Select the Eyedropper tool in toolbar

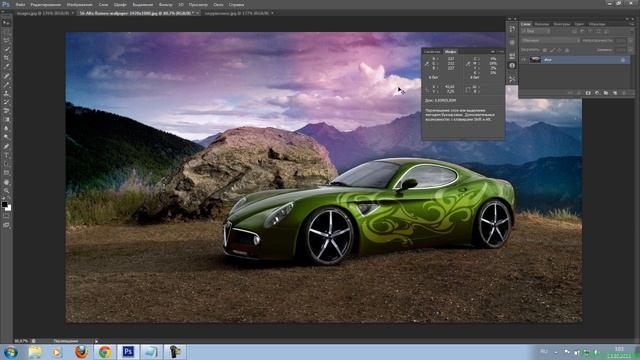6,67
